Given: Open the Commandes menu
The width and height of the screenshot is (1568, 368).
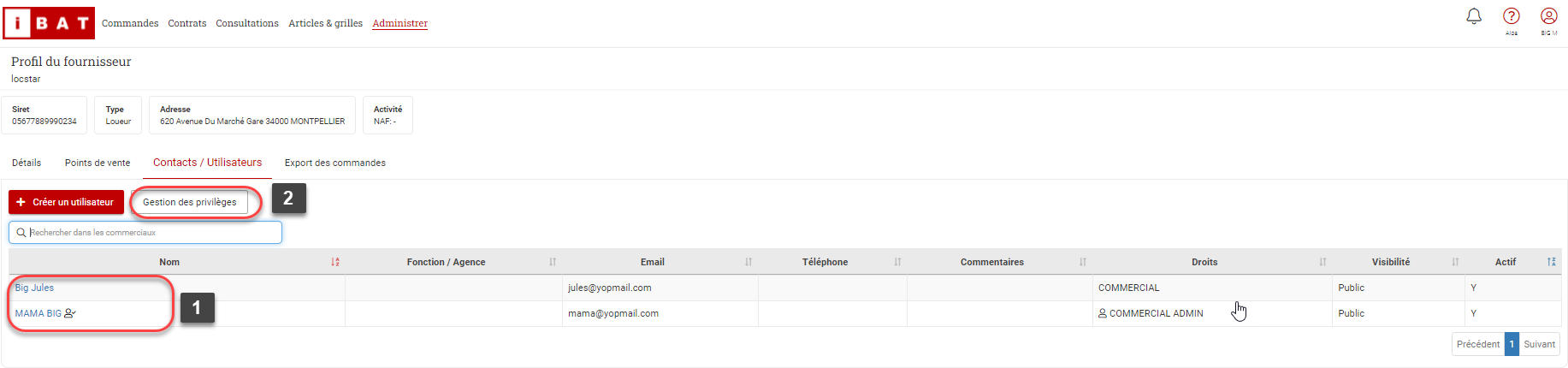Looking at the screenshot, I should pos(130,23).
